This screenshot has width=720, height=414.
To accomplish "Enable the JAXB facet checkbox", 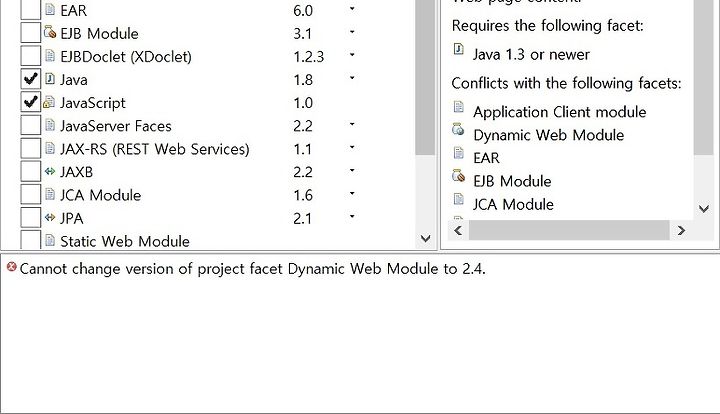I will click(x=31, y=171).
